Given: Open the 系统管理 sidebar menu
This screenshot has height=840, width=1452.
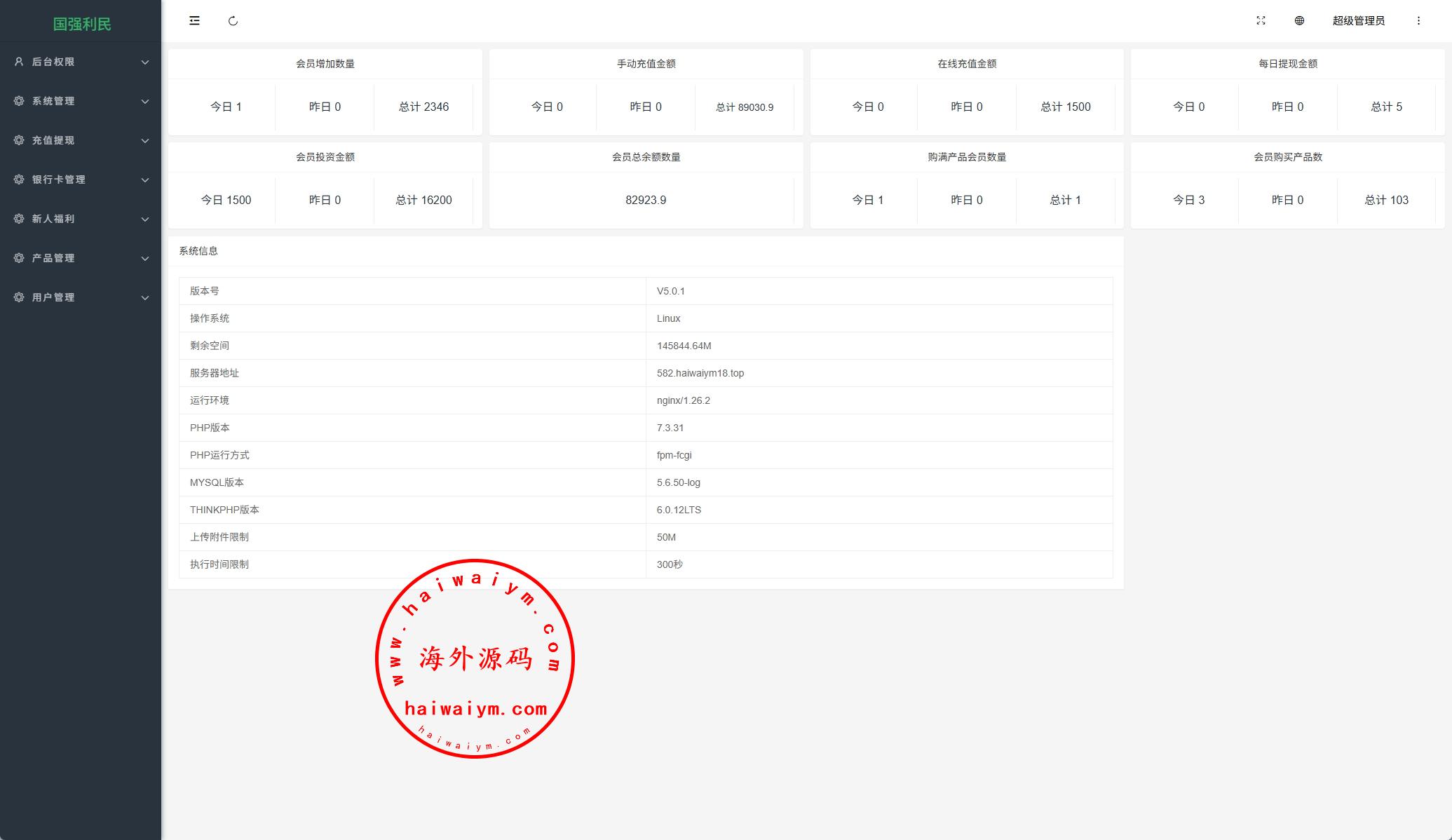Looking at the screenshot, I should (x=53, y=101).
